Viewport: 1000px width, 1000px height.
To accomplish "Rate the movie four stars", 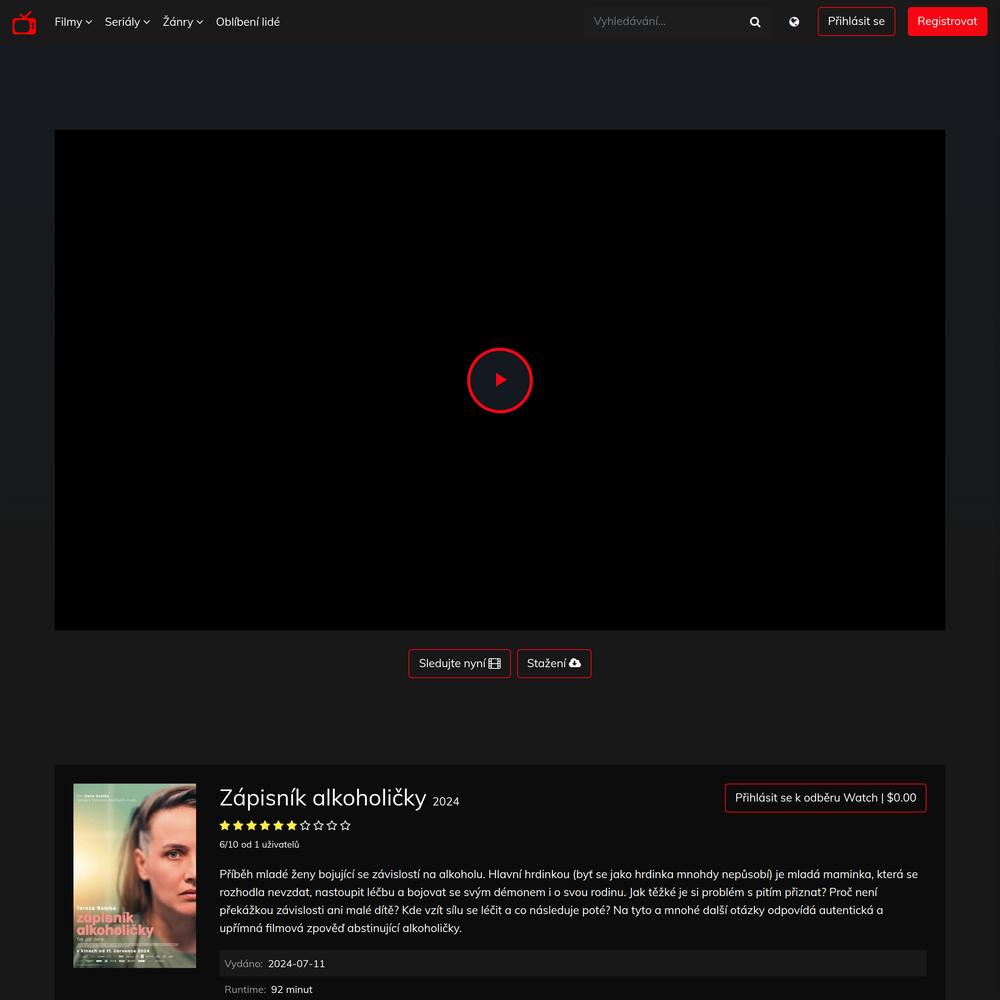I will point(265,825).
